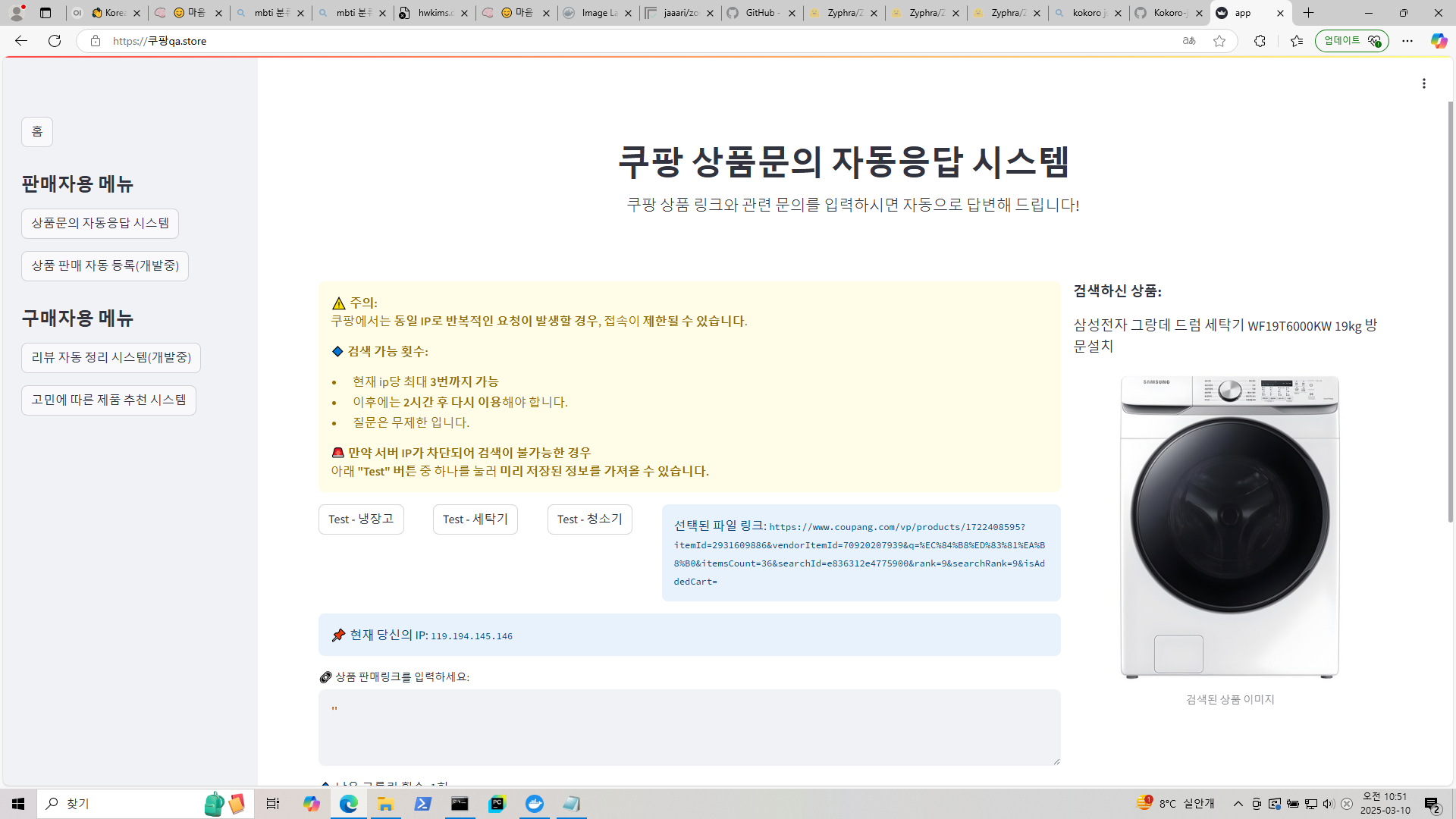The width and height of the screenshot is (1456, 819).
Task: Click the browser refresh icon
Action: pyautogui.click(x=55, y=41)
